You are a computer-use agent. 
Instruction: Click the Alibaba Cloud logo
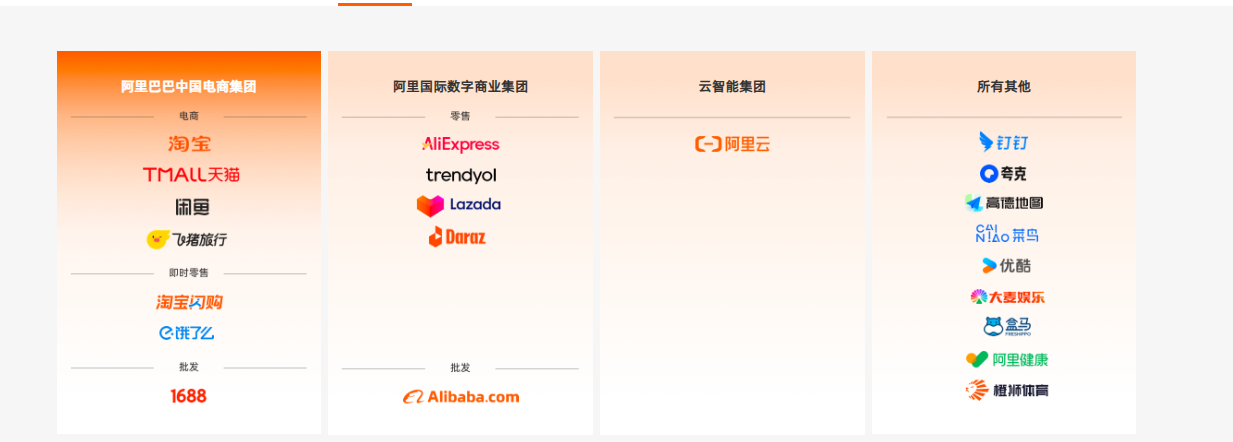[x=732, y=144]
